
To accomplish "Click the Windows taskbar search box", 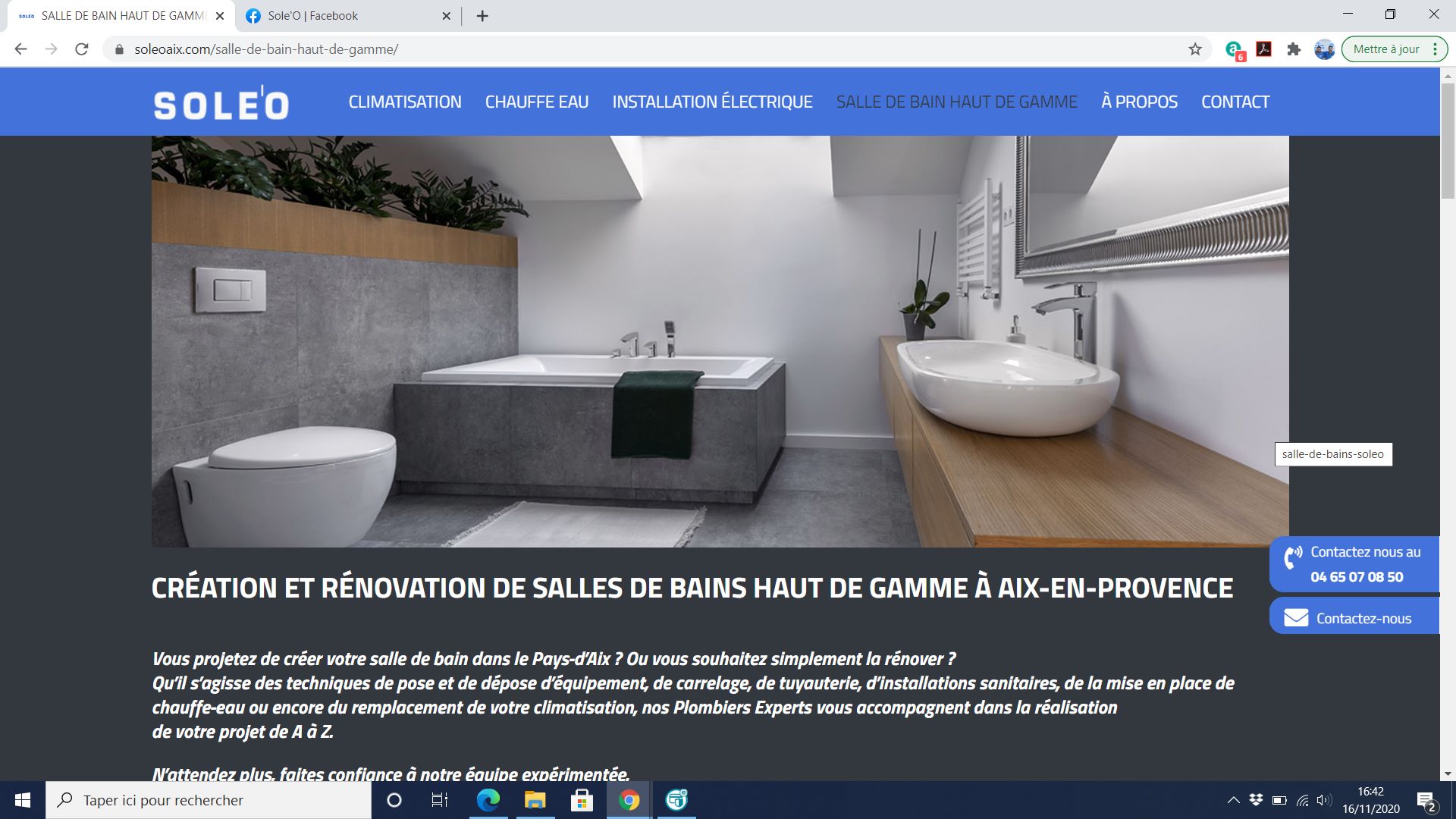I will click(209, 800).
